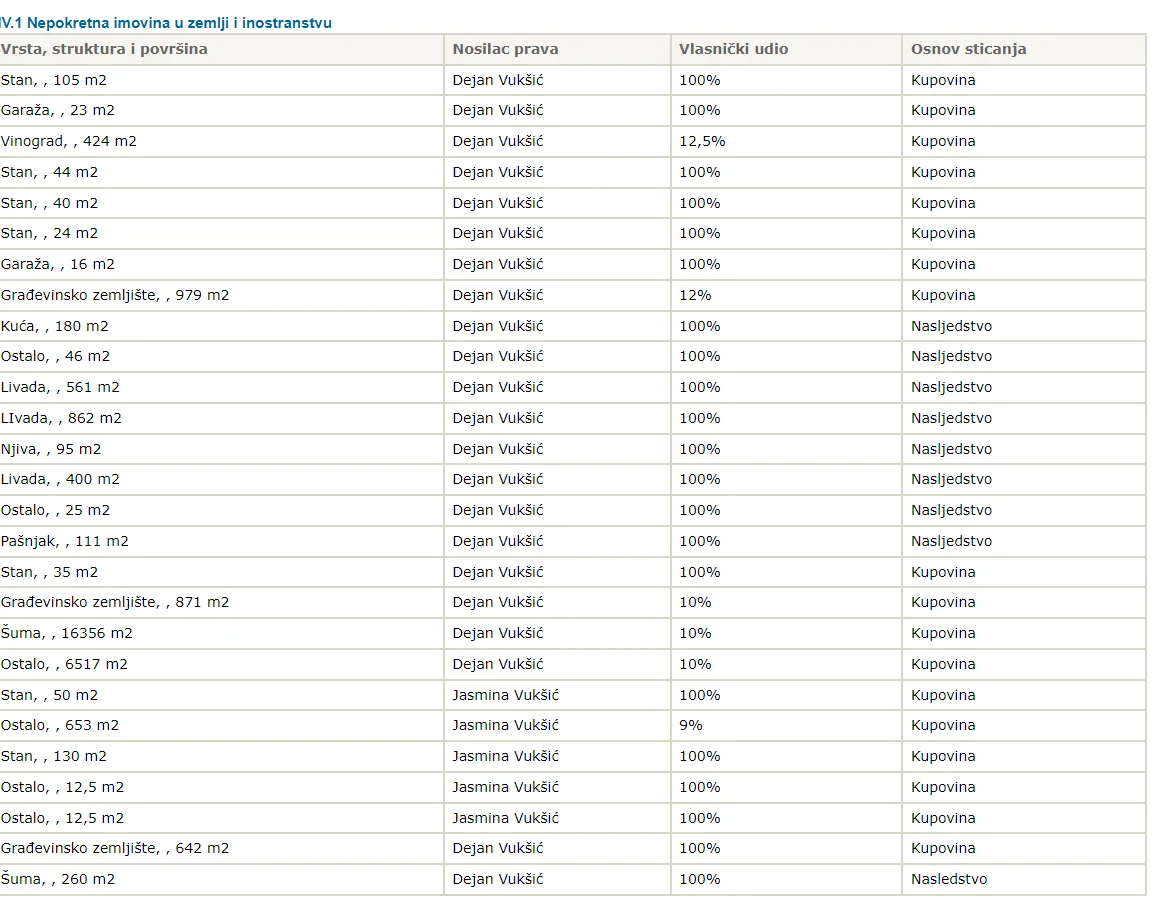Click the 12% ownership share cell
Screen dimensions: 1156x901
point(786,296)
